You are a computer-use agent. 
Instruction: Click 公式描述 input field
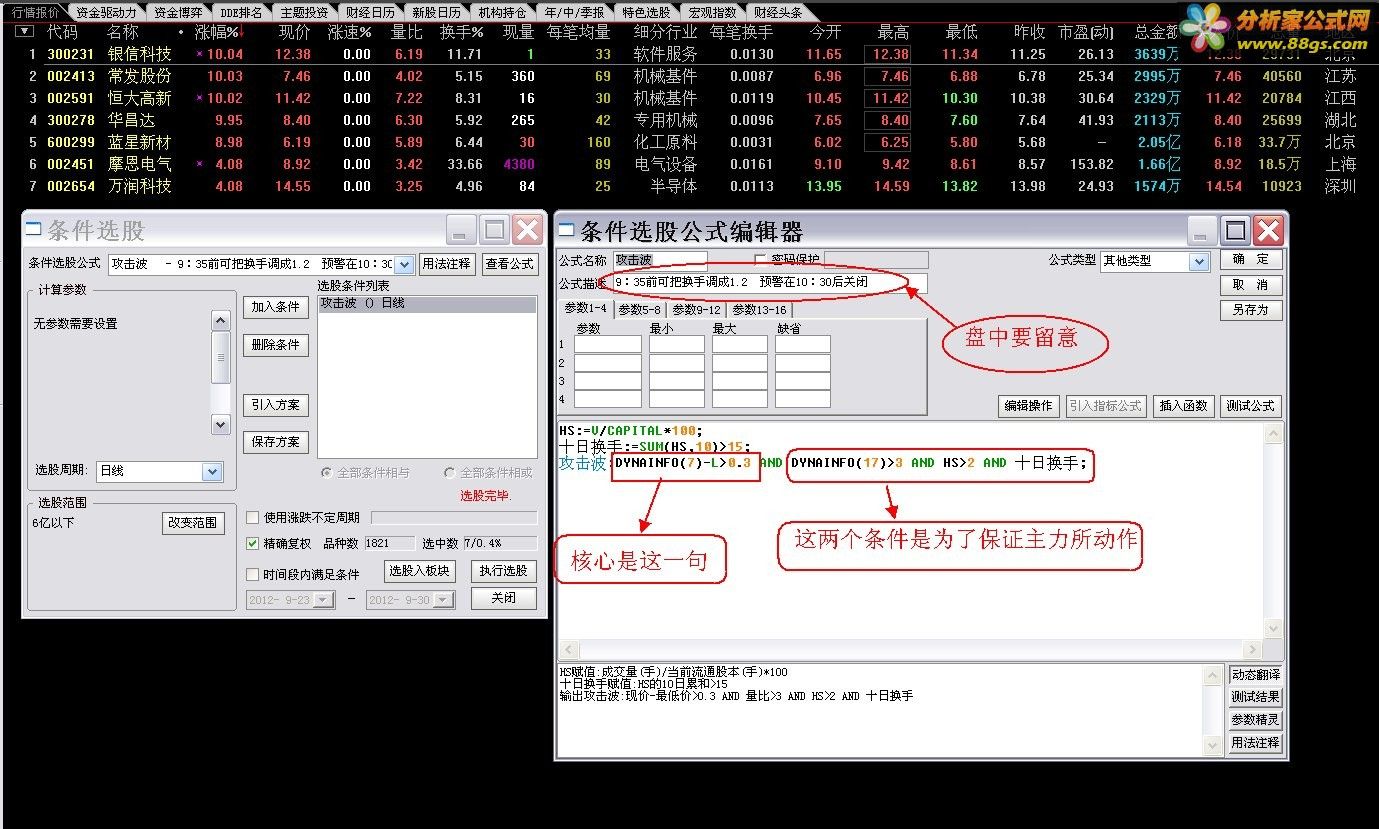click(770, 283)
